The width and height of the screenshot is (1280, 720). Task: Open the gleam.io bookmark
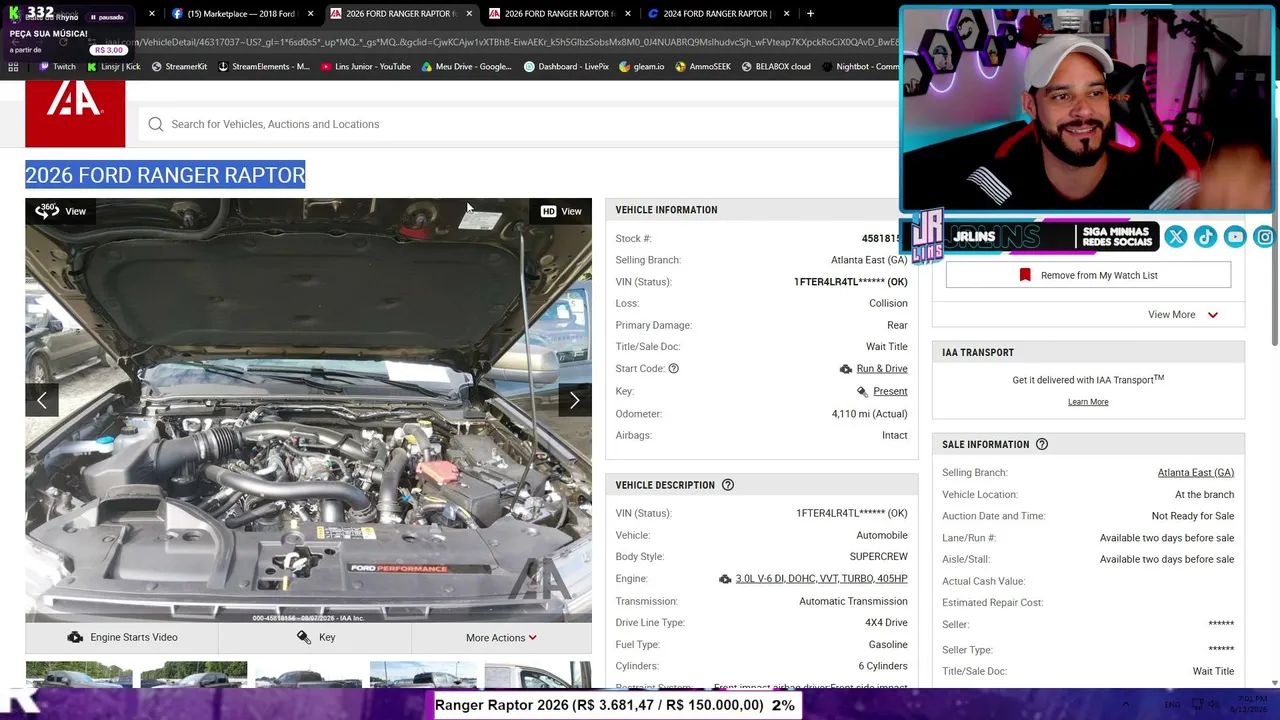[641, 67]
